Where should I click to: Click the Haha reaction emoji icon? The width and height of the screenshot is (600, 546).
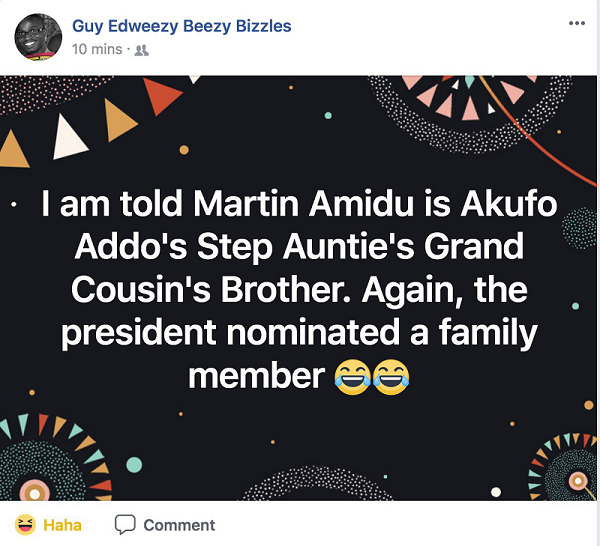(x=25, y=524)
